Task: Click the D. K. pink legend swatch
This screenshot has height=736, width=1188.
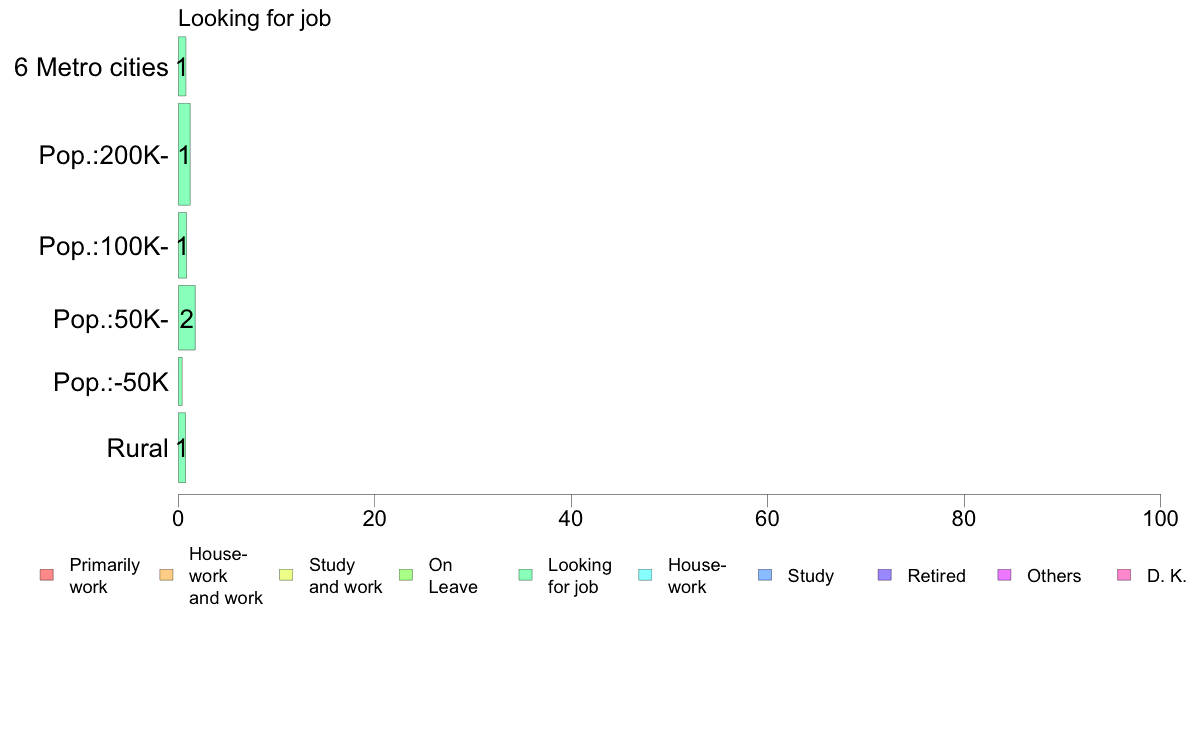Action: click(x=1124, y=575)
